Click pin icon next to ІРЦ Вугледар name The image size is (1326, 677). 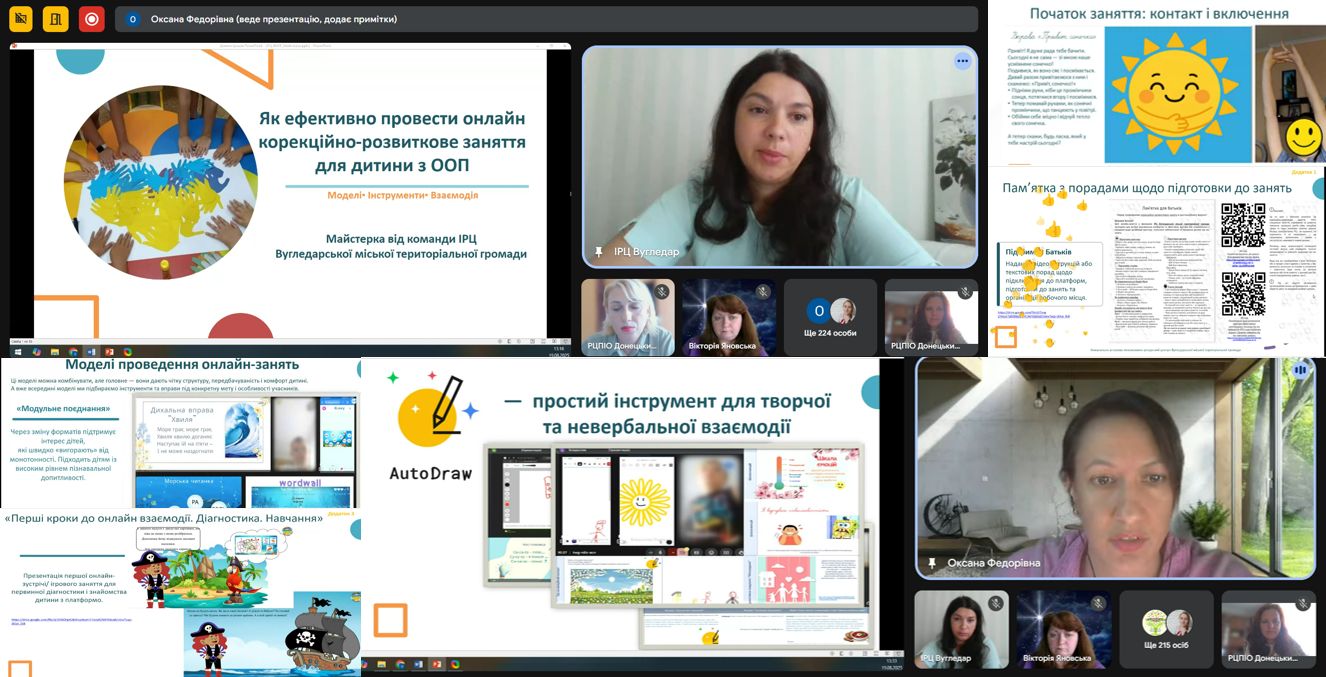click(599, 252)
